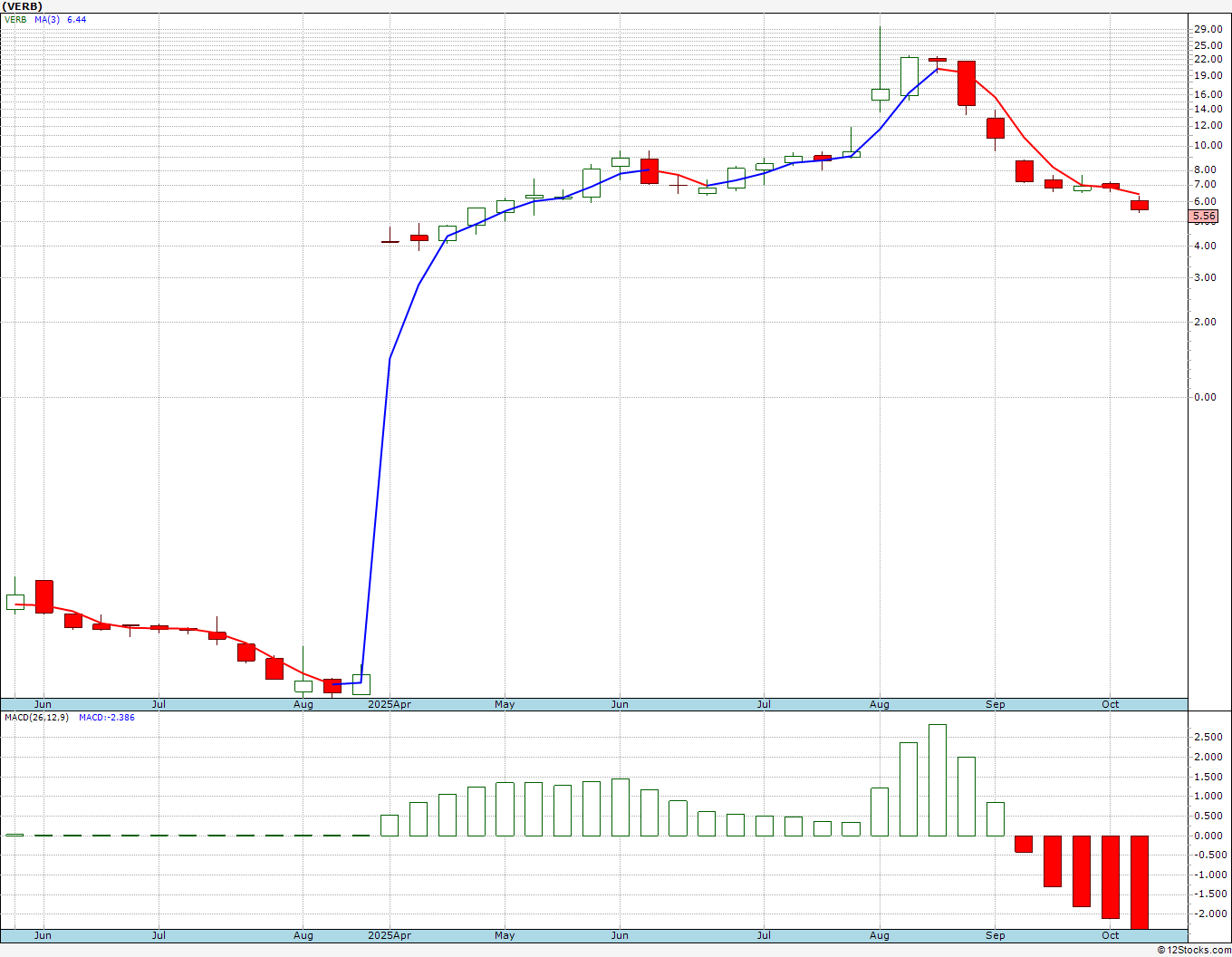The height and width of the screenshot is (957, 1232).
Task: Select the 2.00 price axis label
Action: [x=1207, y=322]
